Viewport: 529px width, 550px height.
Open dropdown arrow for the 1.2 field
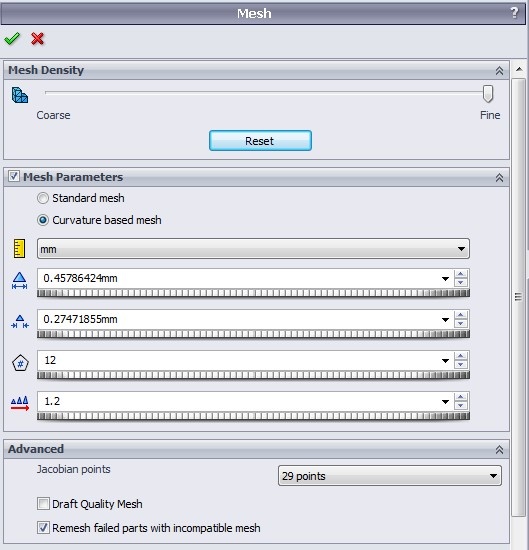tap(445, 402)
